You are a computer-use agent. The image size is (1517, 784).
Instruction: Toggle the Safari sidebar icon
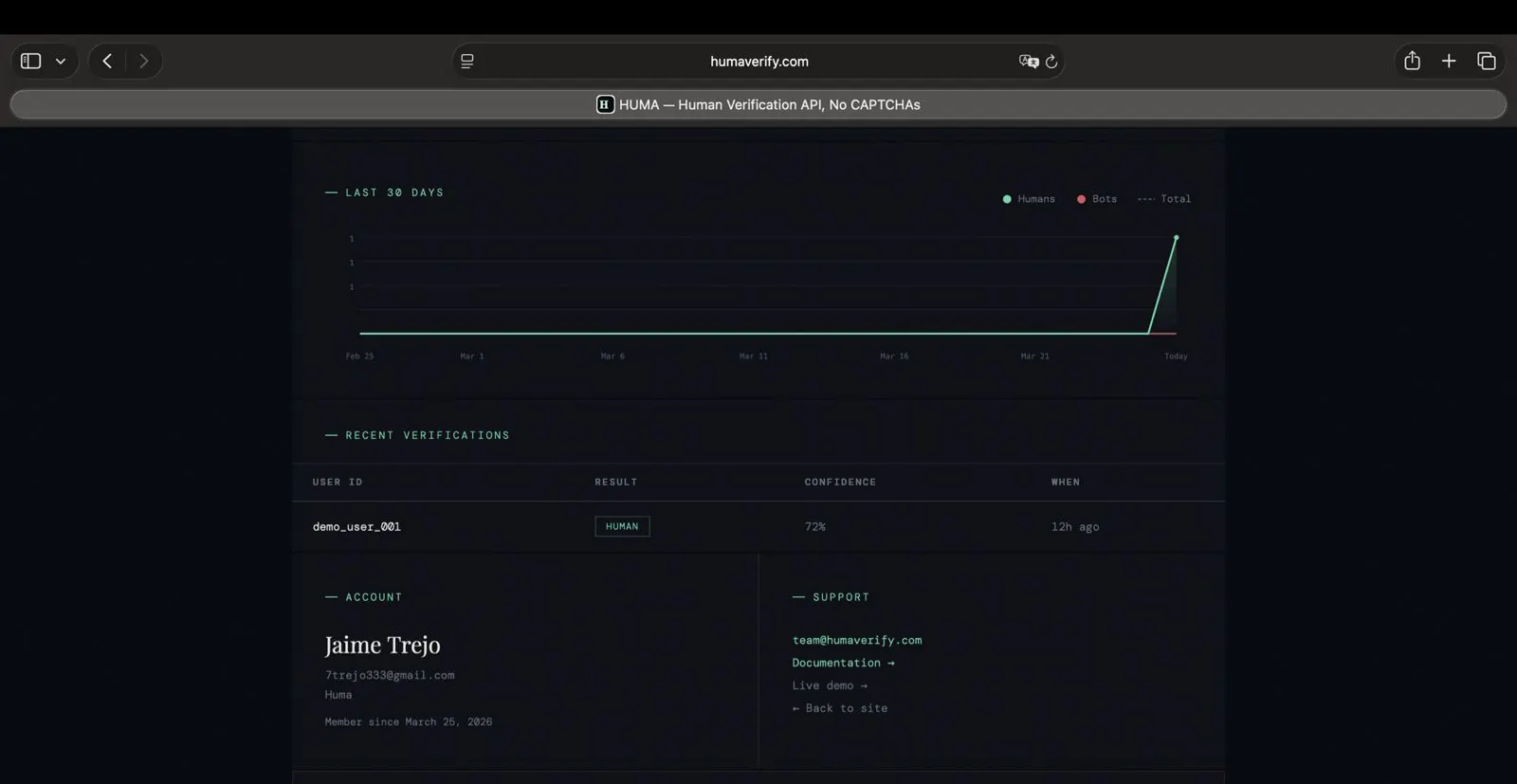pos(30,61)
